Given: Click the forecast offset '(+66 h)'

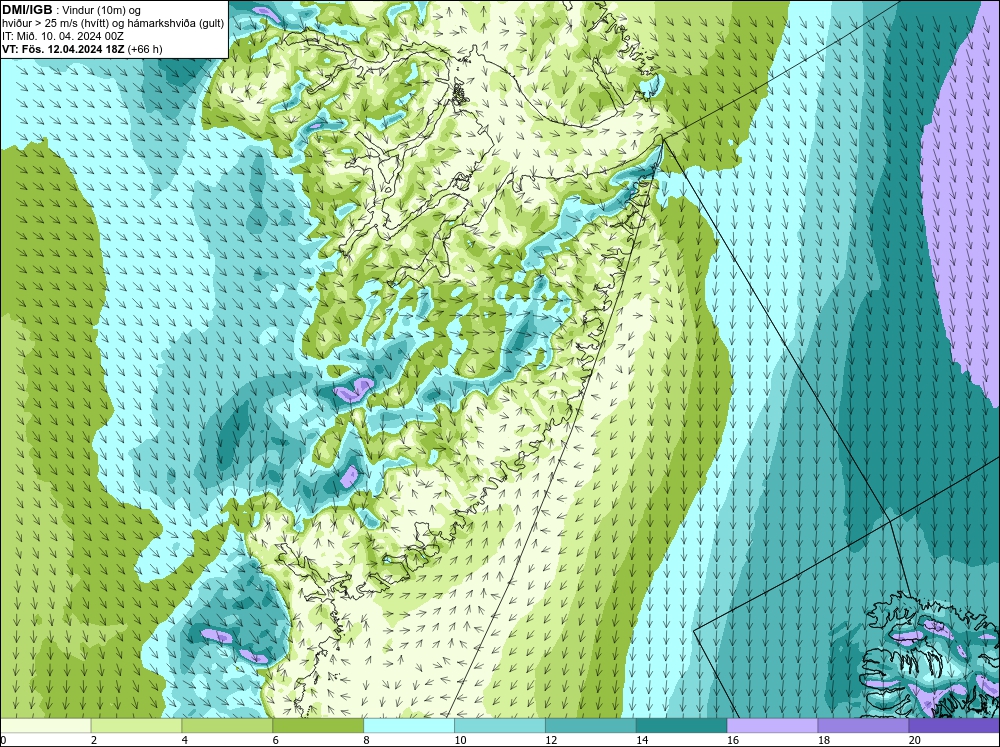Looking at the screenshot, I should pos(145,48).
